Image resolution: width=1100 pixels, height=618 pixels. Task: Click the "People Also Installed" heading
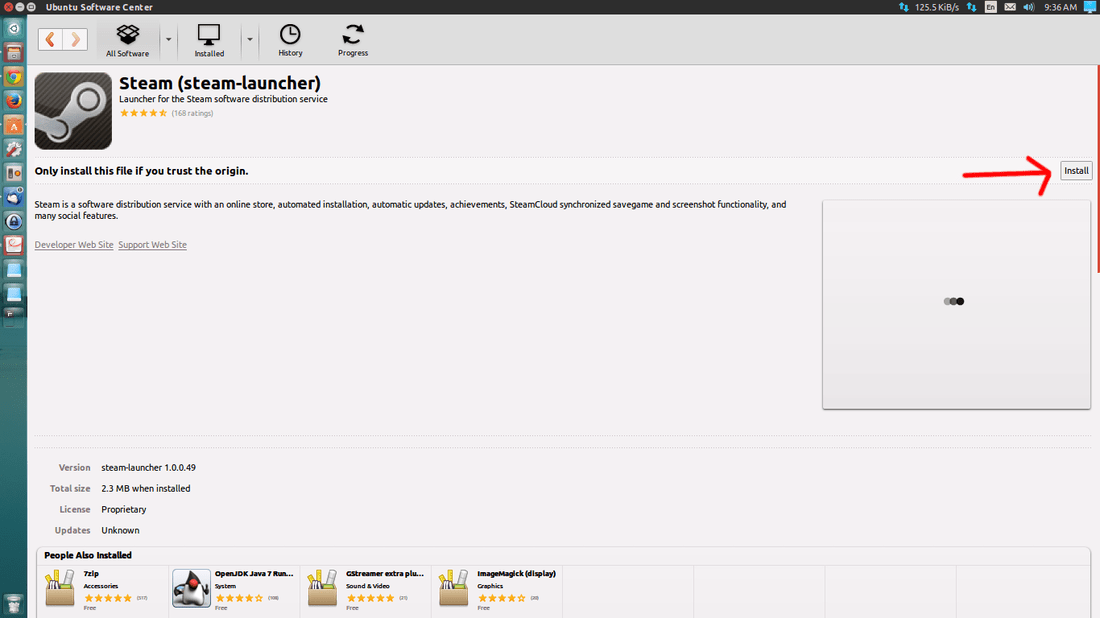88,555
